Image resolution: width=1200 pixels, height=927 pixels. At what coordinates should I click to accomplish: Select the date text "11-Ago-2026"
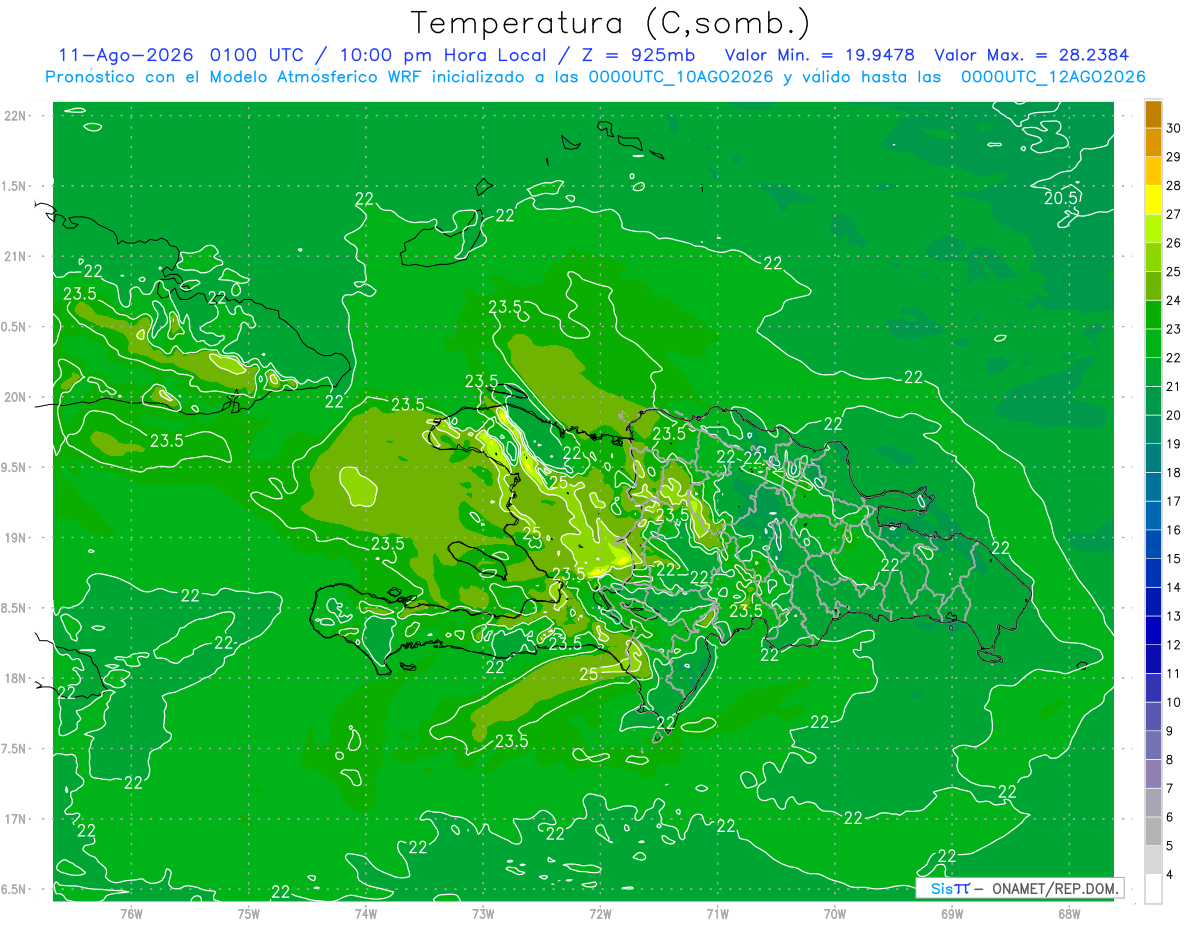[x=127, y=55]
